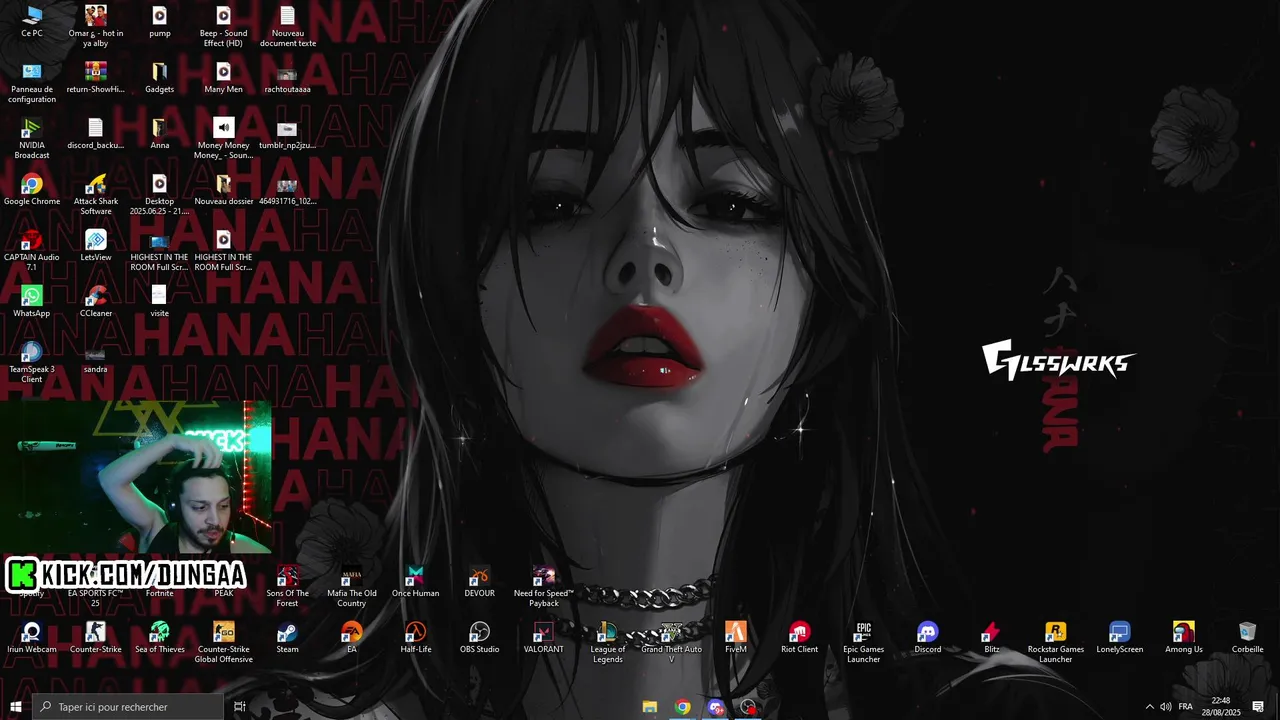Select Grand Theft Auto V shortcut
Image resolution: width=1280 pixels, height=720 pixels.
pyautogui.click(x=672, y=642)
